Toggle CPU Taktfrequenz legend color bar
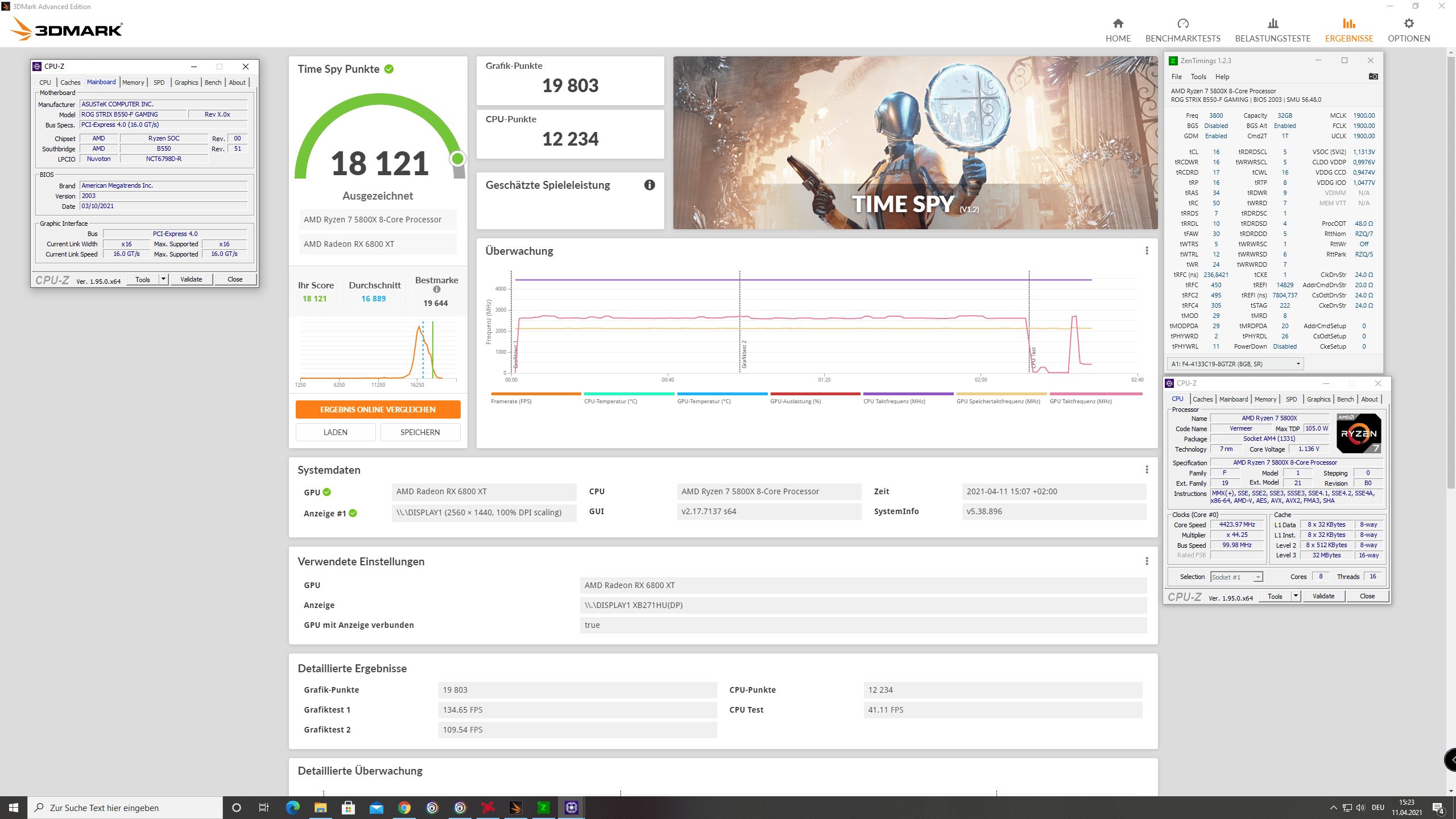 tap(908, 394)
